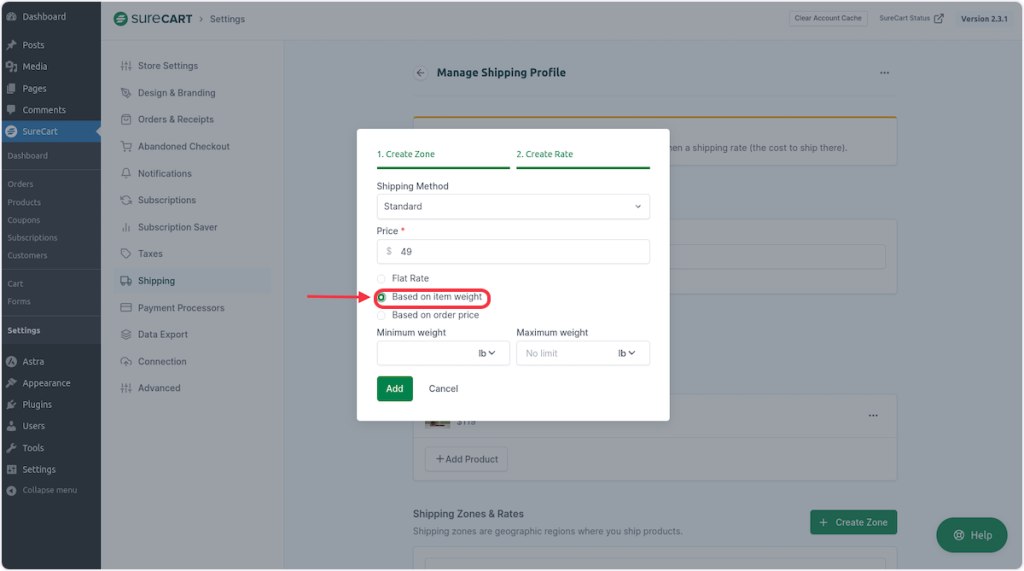This screenshot has width=1024, height=571.
Task: Click the Data Export layers icon
Action: click(x=126, y=335)
